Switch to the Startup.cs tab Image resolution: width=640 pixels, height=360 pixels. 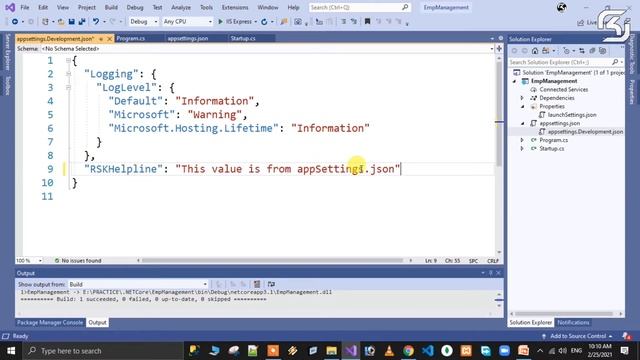coord(243,38)
